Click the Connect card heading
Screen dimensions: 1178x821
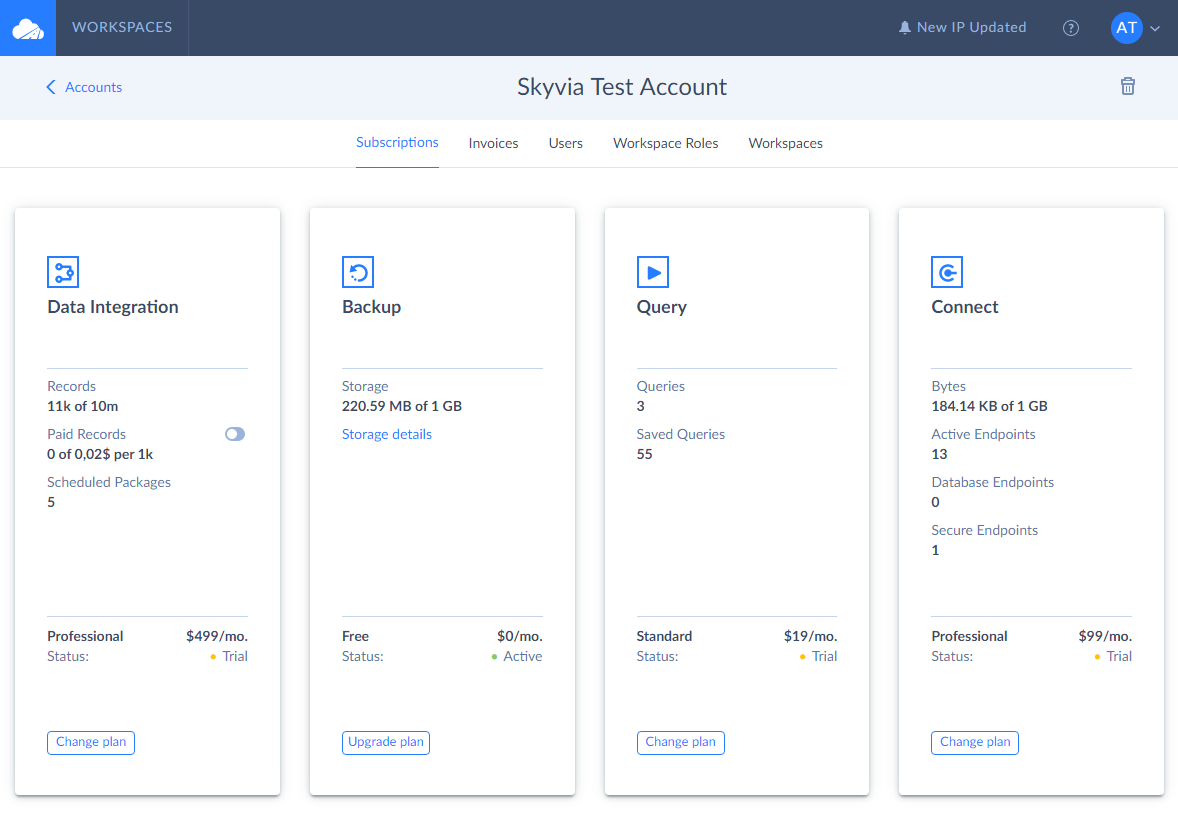965,306
